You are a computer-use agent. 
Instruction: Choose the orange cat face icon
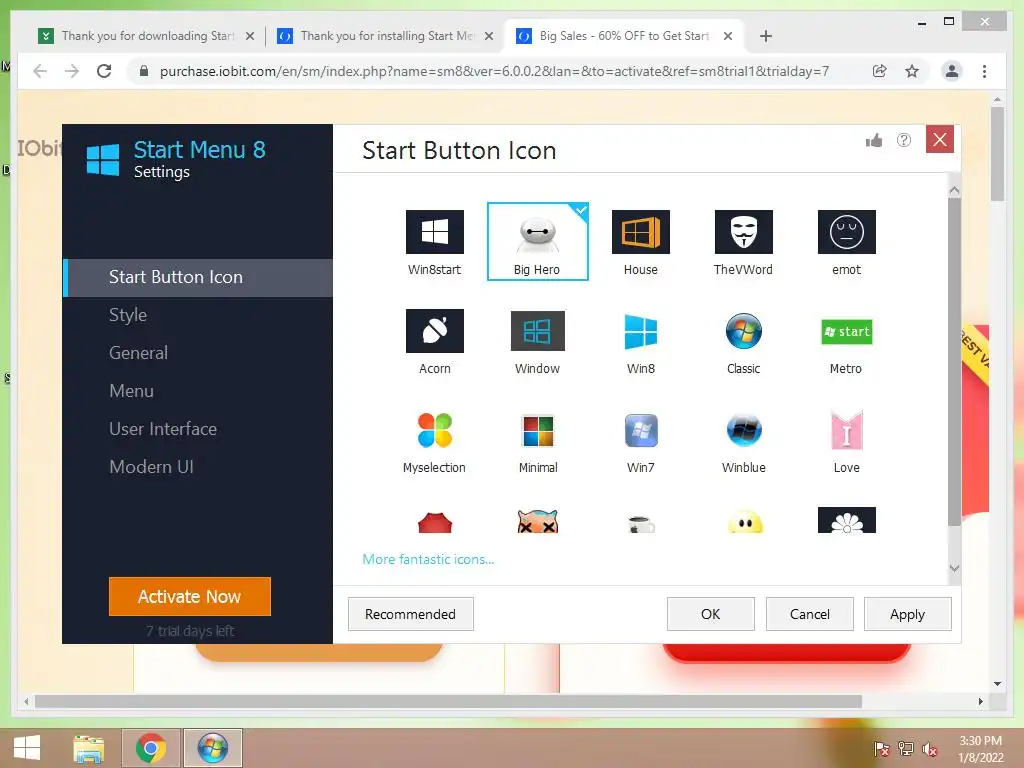(x=537, y=522)
